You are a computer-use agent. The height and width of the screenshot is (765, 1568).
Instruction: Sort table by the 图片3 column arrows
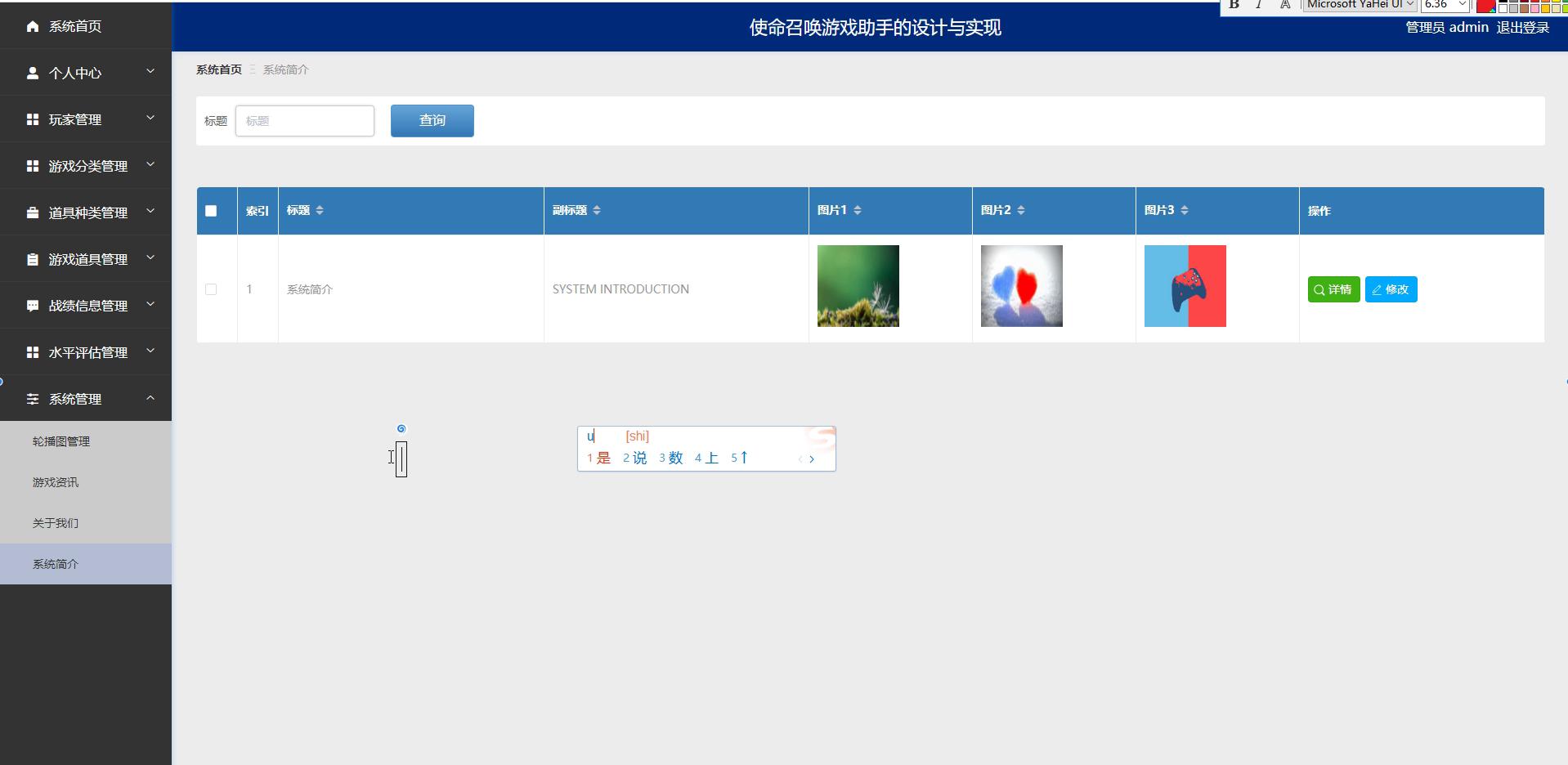coord(1185,210)
